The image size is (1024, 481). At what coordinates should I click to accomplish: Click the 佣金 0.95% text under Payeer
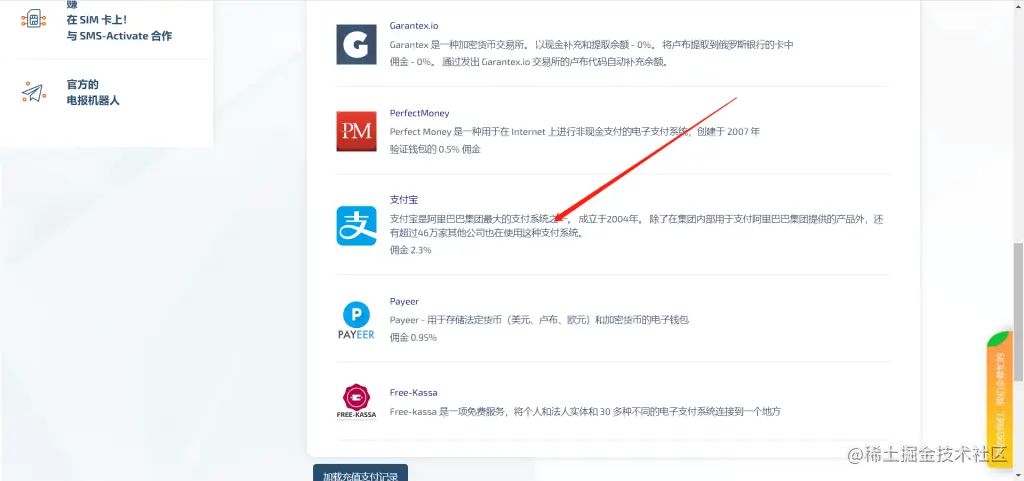(413, 337)
